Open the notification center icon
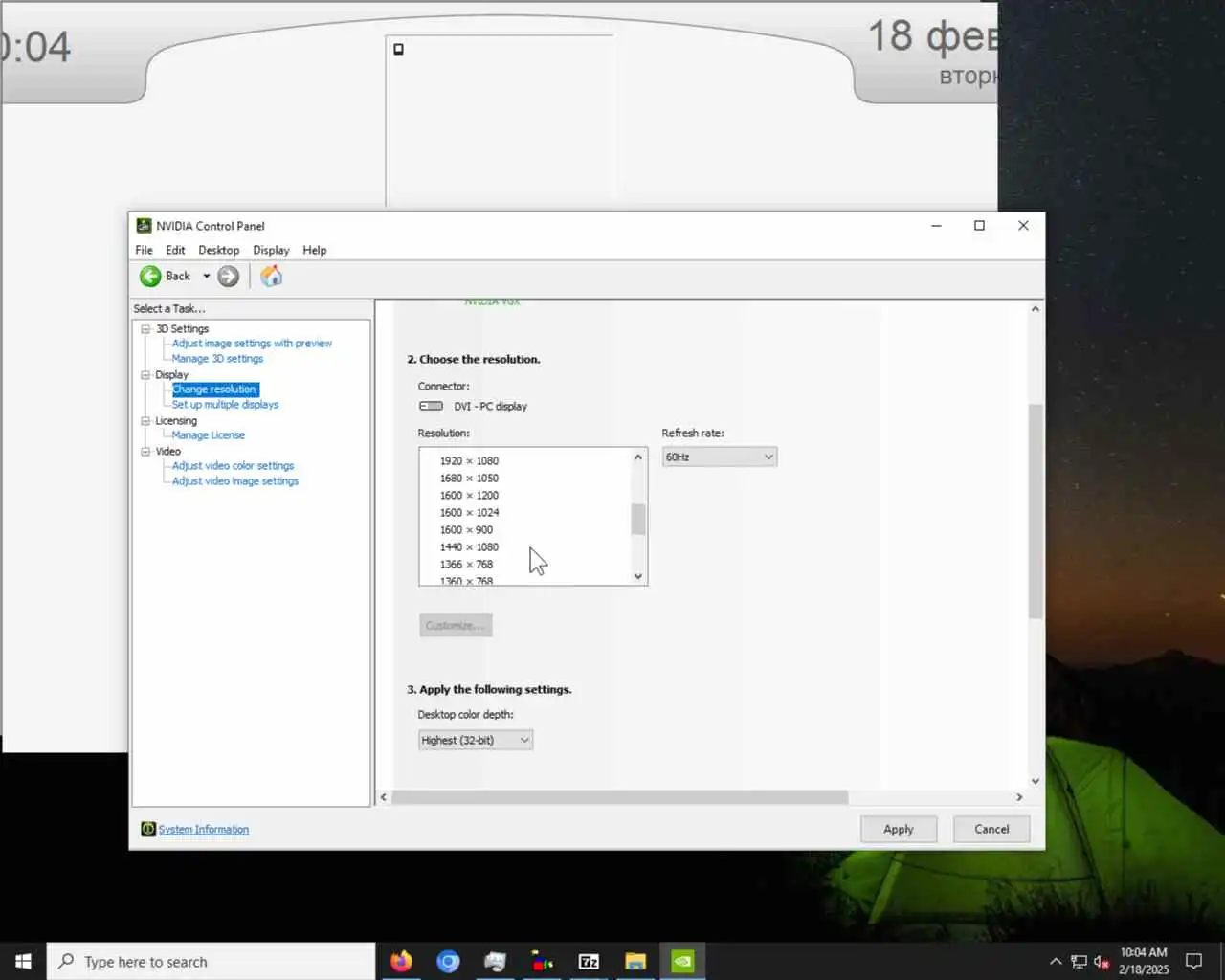1225x980 pixels. [x=1193, y=962]
